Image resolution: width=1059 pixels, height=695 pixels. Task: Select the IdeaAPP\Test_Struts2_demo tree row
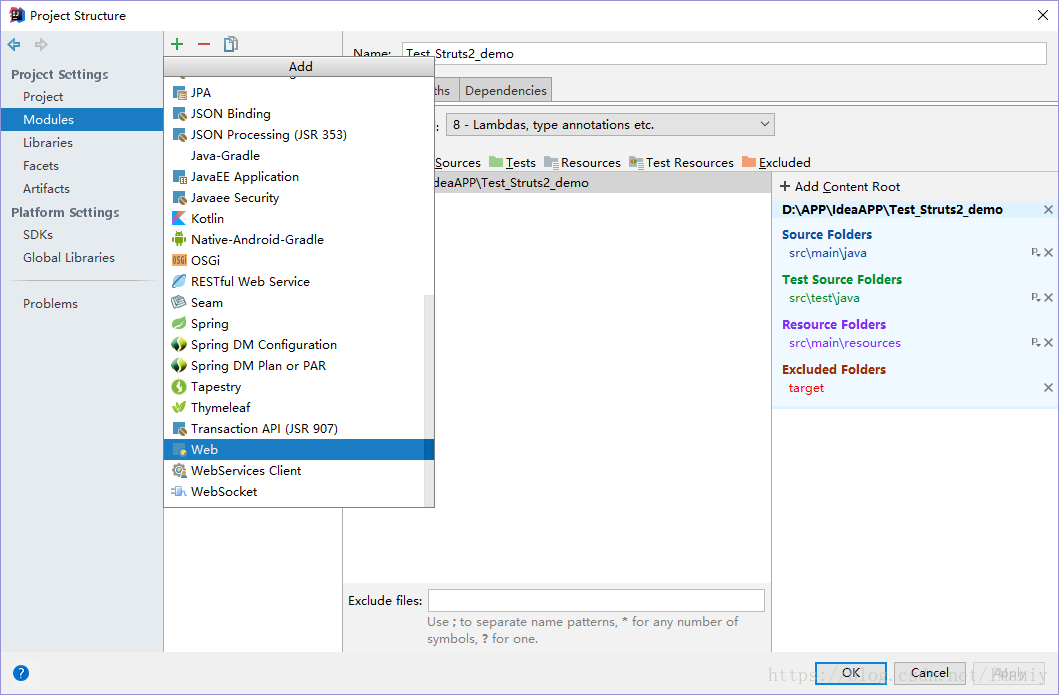tap(601, 182)
